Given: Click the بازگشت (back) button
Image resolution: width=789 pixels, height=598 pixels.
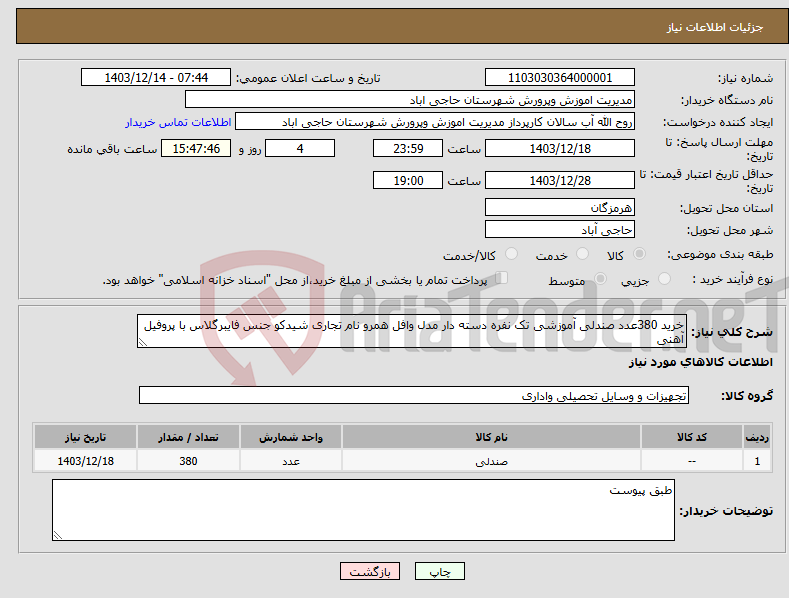Looking at the screenshot, I should [369, 571].
